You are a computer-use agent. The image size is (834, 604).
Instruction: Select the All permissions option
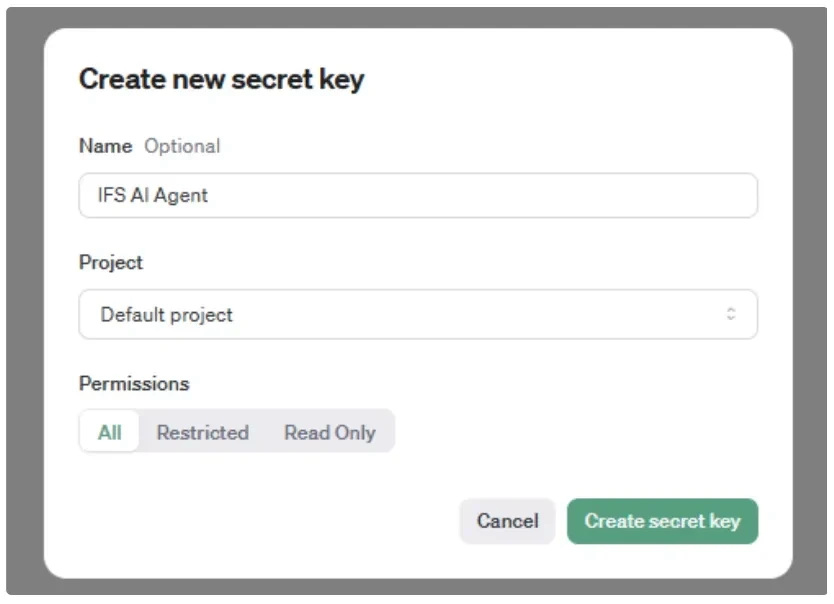coord(110,432)
